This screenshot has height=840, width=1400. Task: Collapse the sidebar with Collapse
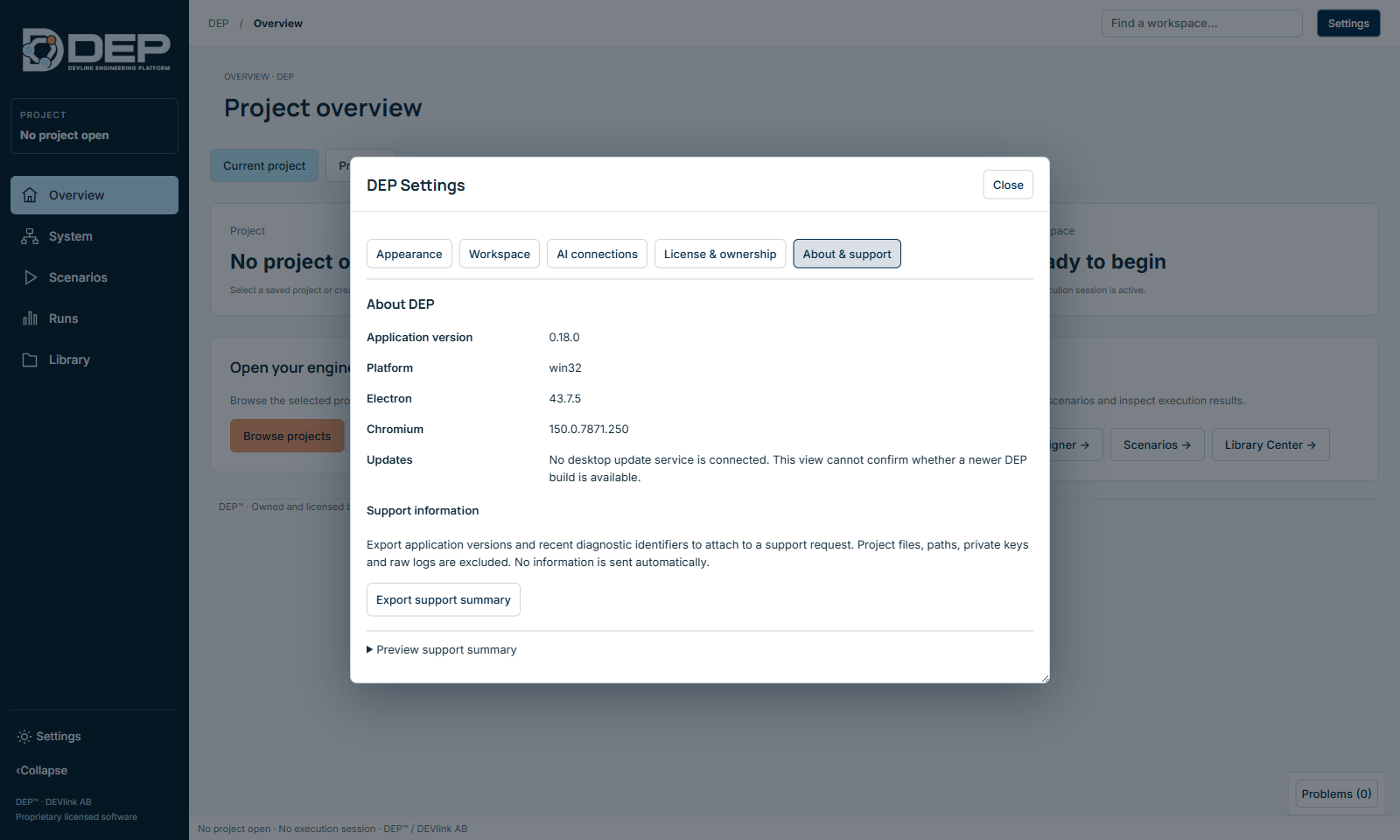(42, 771)
